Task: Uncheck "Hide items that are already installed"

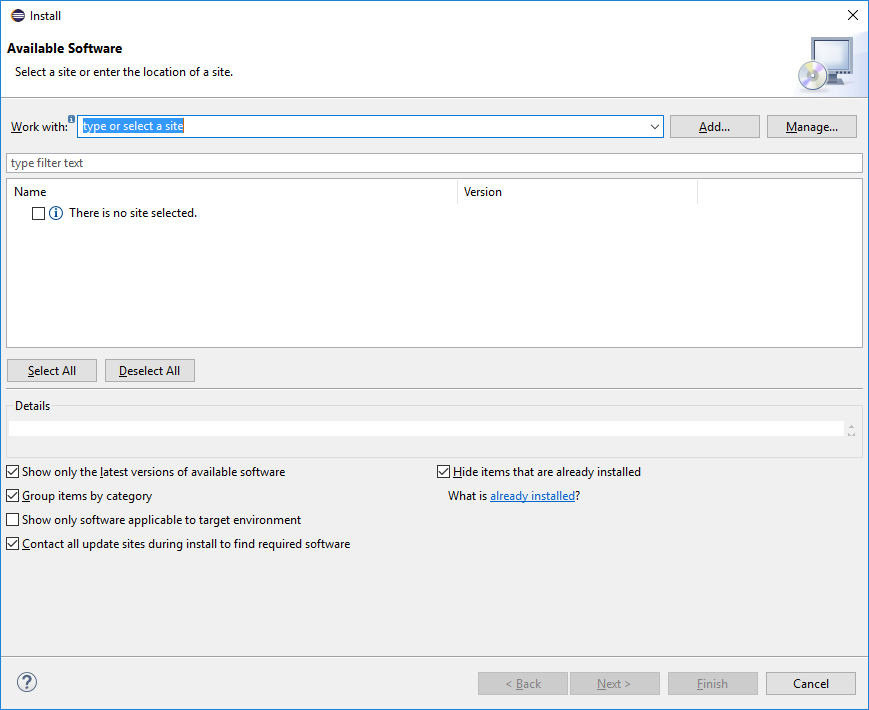Action: click(441, 471)
